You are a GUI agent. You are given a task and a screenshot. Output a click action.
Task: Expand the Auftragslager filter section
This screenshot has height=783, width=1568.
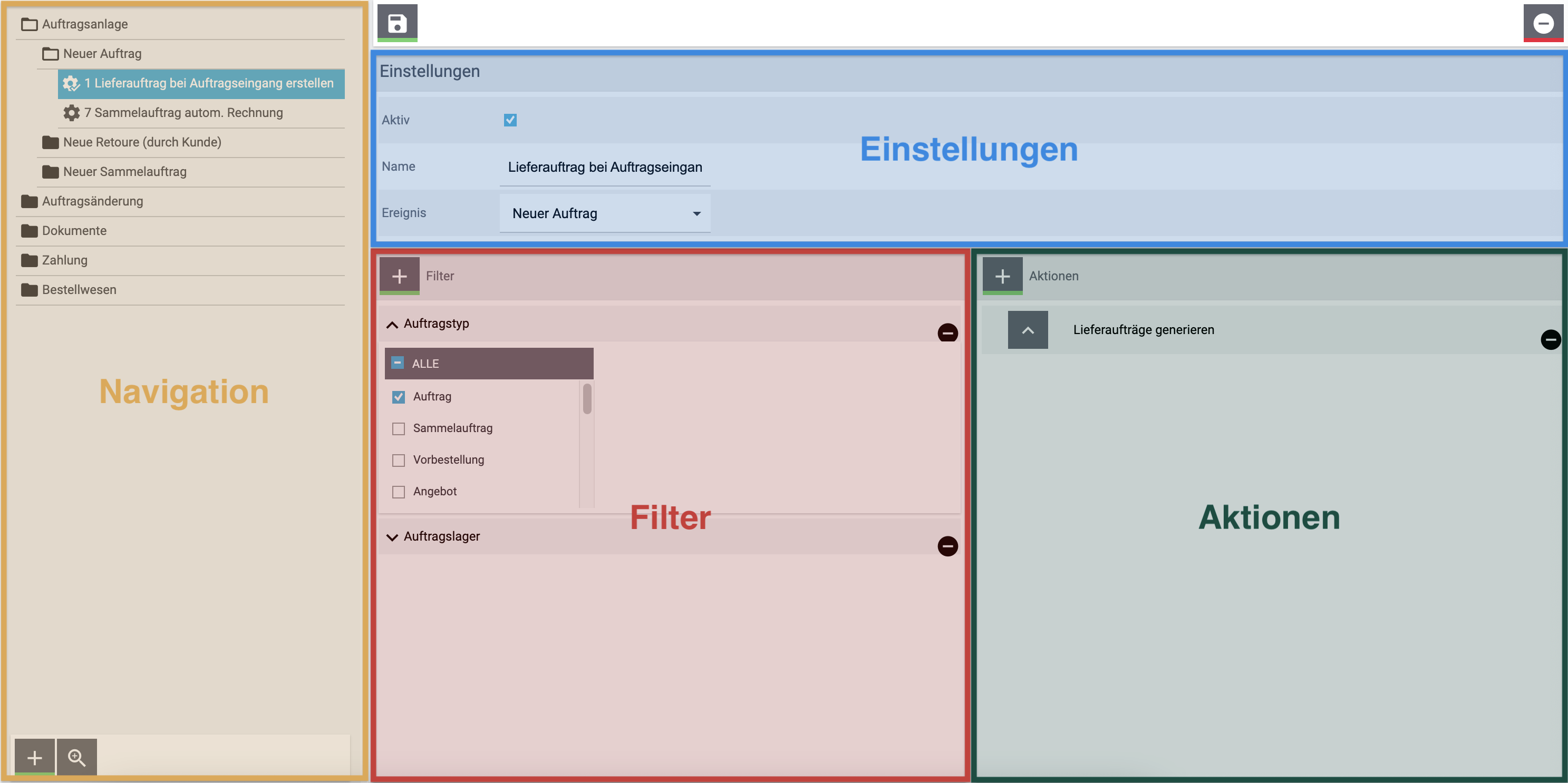click(x=393, y=536)
